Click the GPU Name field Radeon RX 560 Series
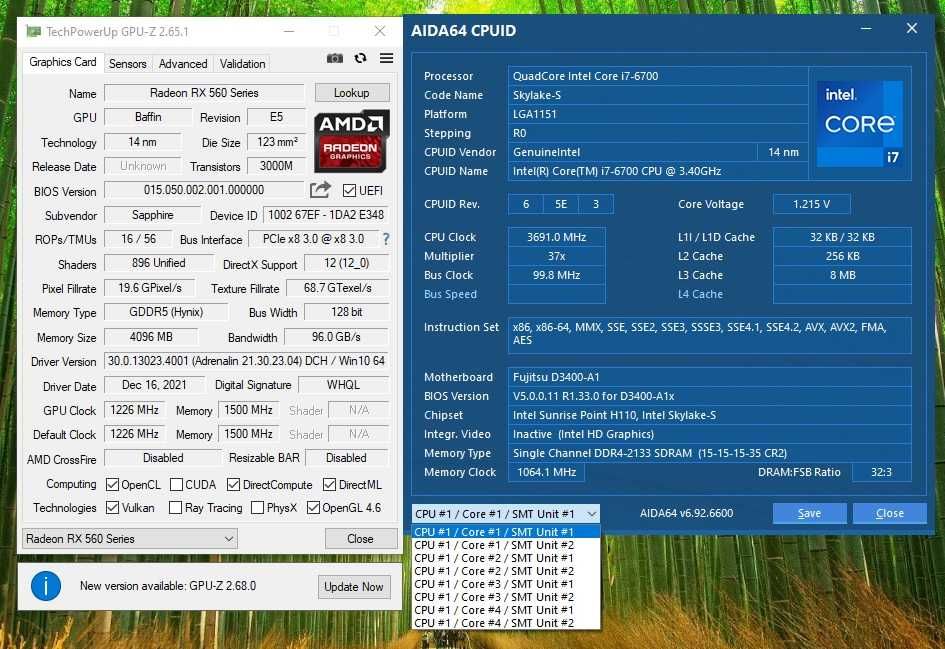 click(204, 93)
